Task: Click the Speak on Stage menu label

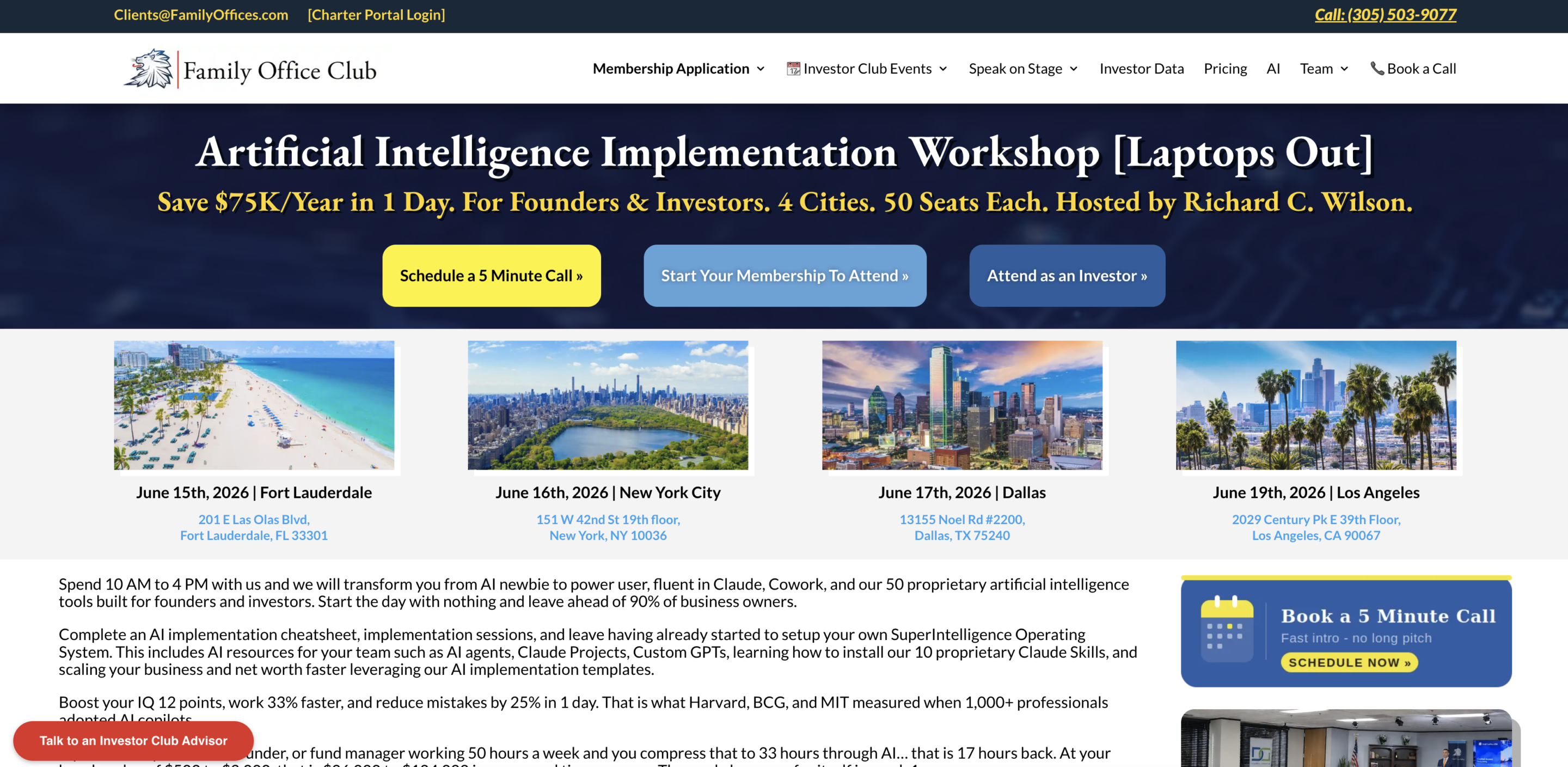Action: 1015,69
